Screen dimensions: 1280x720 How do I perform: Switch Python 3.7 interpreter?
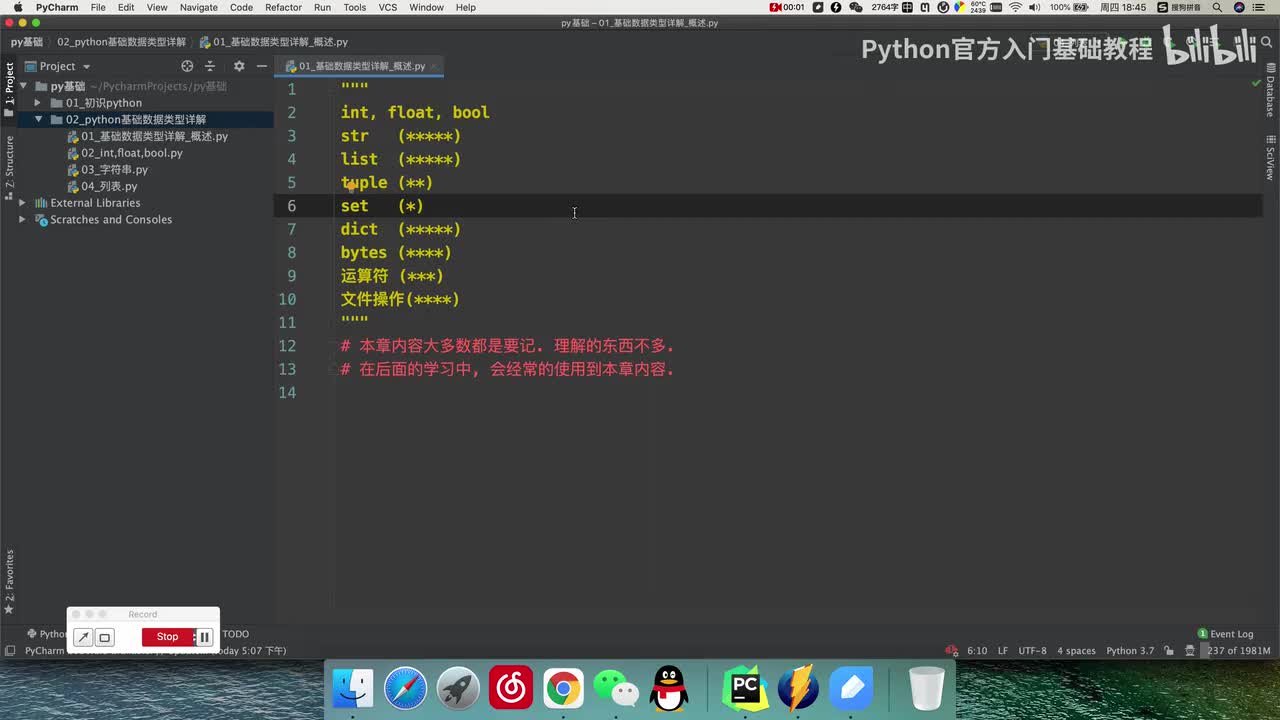coord(1128,651)
